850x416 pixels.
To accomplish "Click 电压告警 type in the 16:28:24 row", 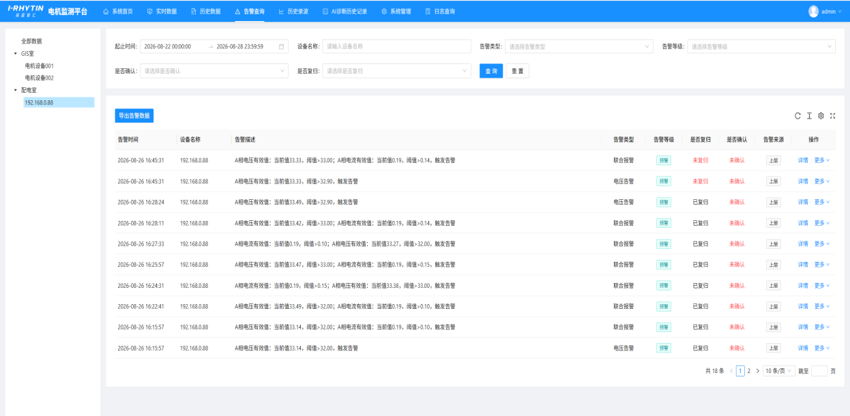I will pyautogui.click(x=623, y=202).
